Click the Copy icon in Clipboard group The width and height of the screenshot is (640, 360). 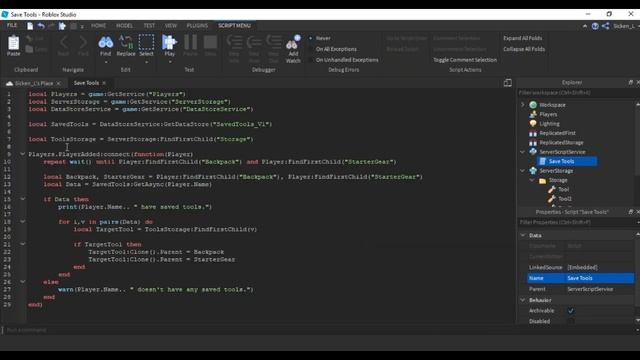click(x=29, y=49)
